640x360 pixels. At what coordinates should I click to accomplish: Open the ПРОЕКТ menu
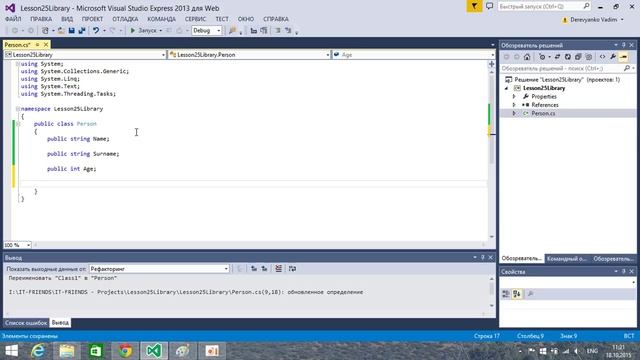(x=92, y=19)
